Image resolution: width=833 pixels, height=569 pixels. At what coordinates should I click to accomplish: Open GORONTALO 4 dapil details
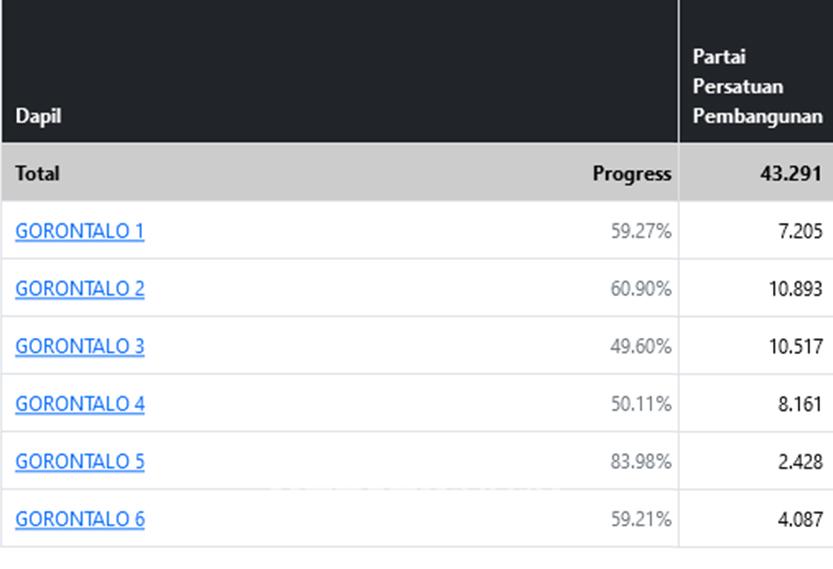click(x=80, y=404)
